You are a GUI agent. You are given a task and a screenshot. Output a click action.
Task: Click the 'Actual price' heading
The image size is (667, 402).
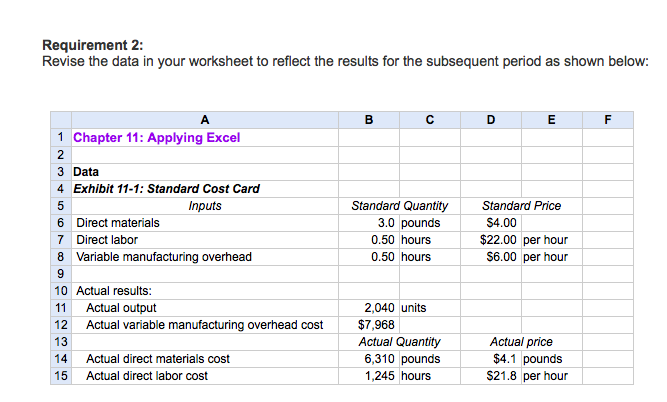click(522, 342)
